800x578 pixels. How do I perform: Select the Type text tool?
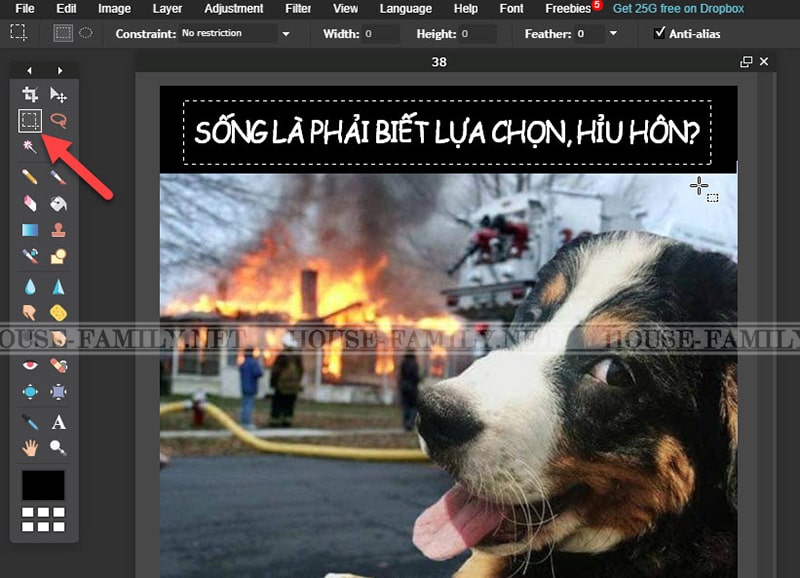(x=58, y=422)
